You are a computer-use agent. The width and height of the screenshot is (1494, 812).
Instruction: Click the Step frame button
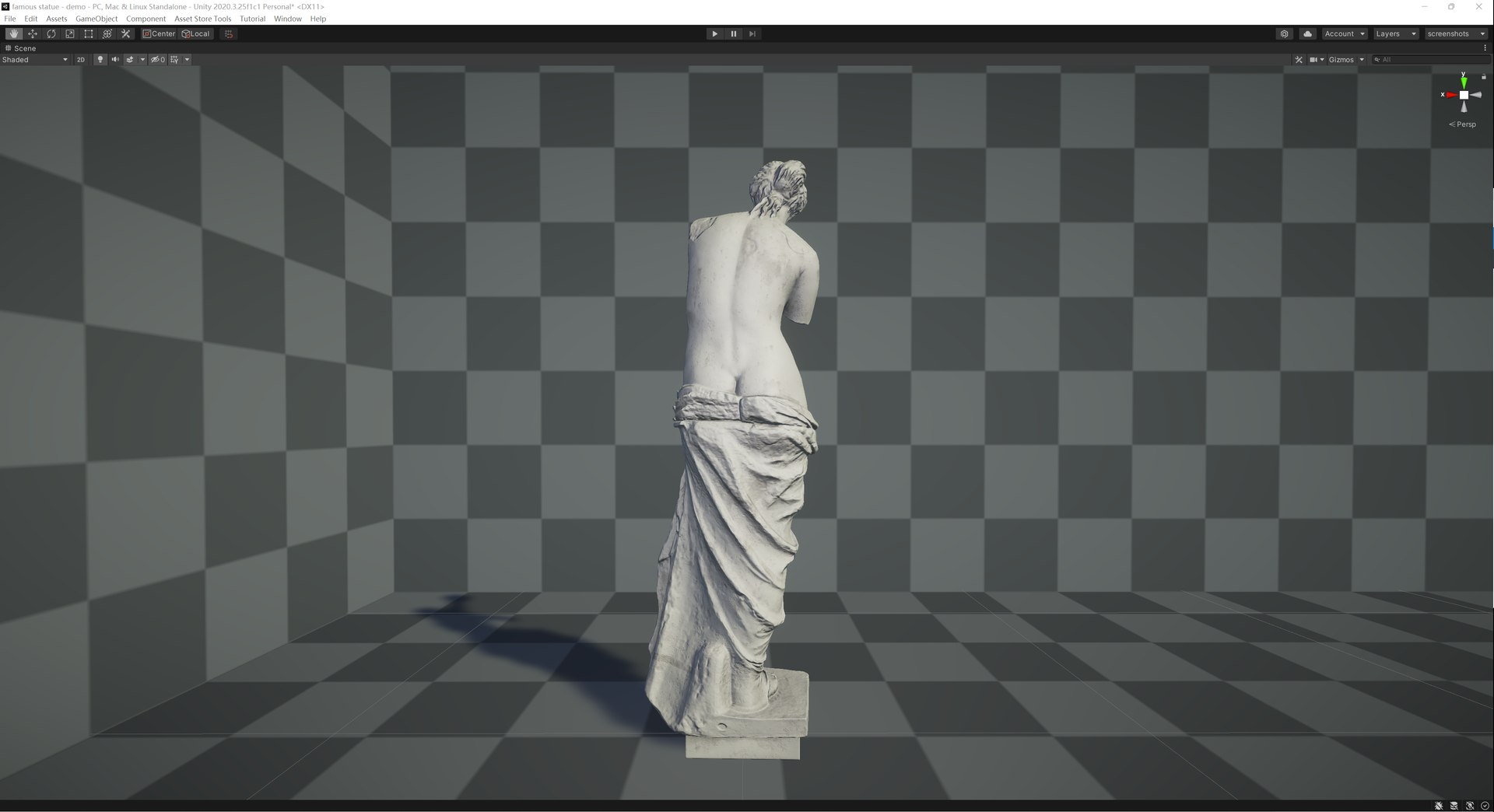752,33
